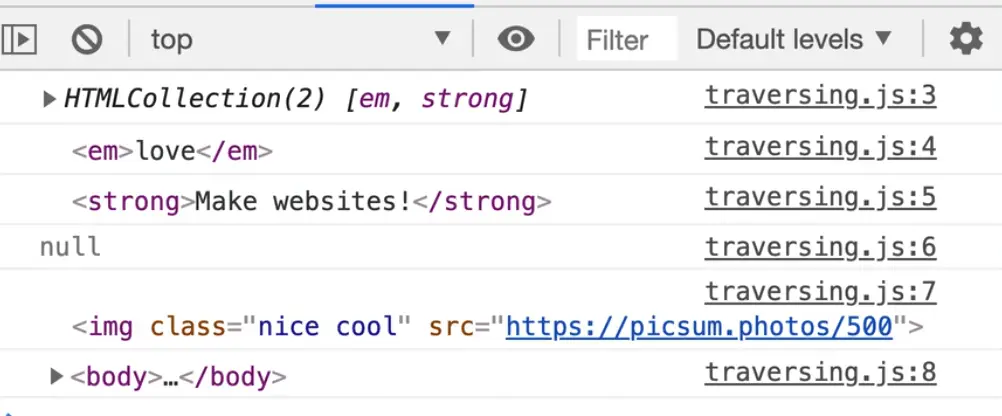
Task: Open traversing.js:7 source link
Action: click(x=820, y=292)
